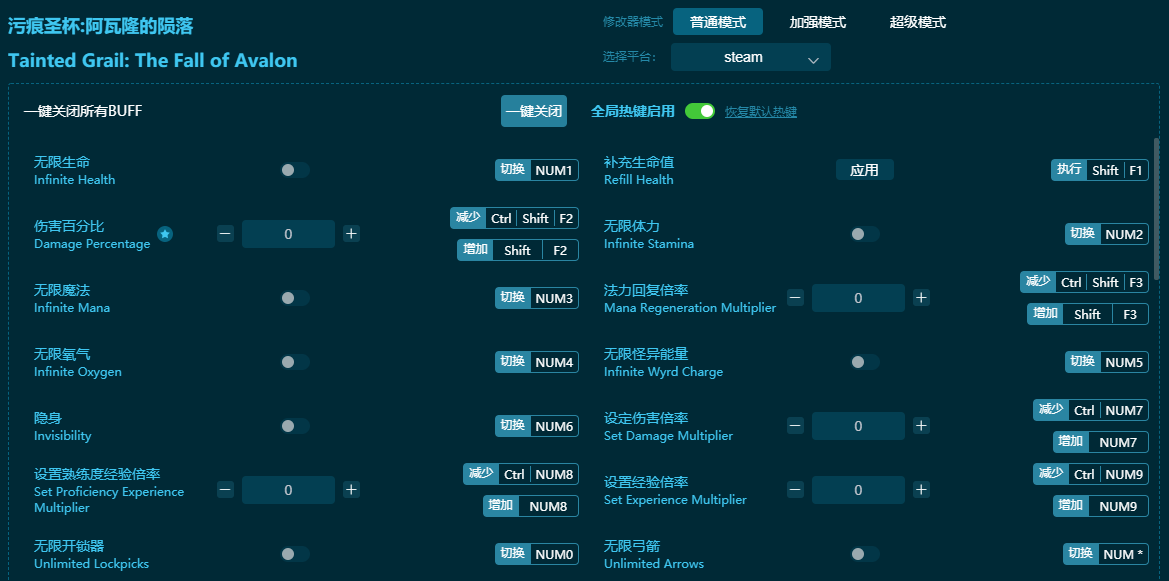Click minus icon for Mana Regeneration Multiplier
1169x581 pixels.
point(795,298)
